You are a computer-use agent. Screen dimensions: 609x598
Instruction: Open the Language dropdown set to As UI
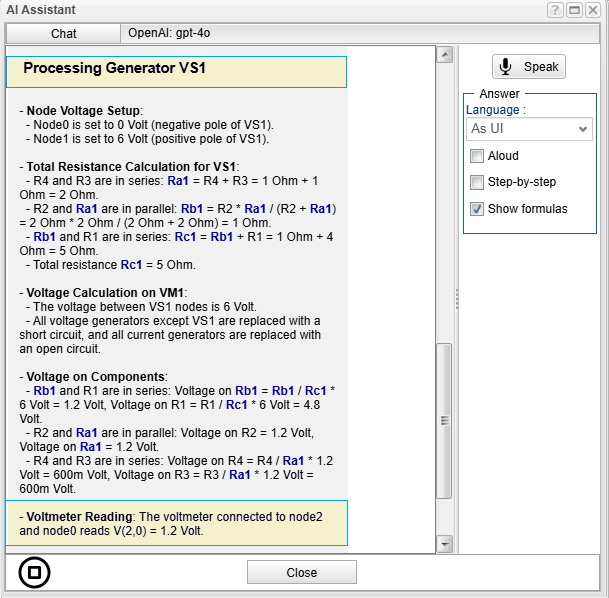click(x=529, y=129)
